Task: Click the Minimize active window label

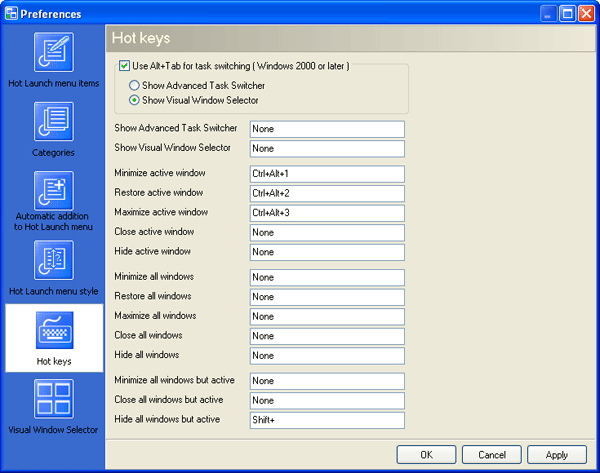Action: [160, 173]
